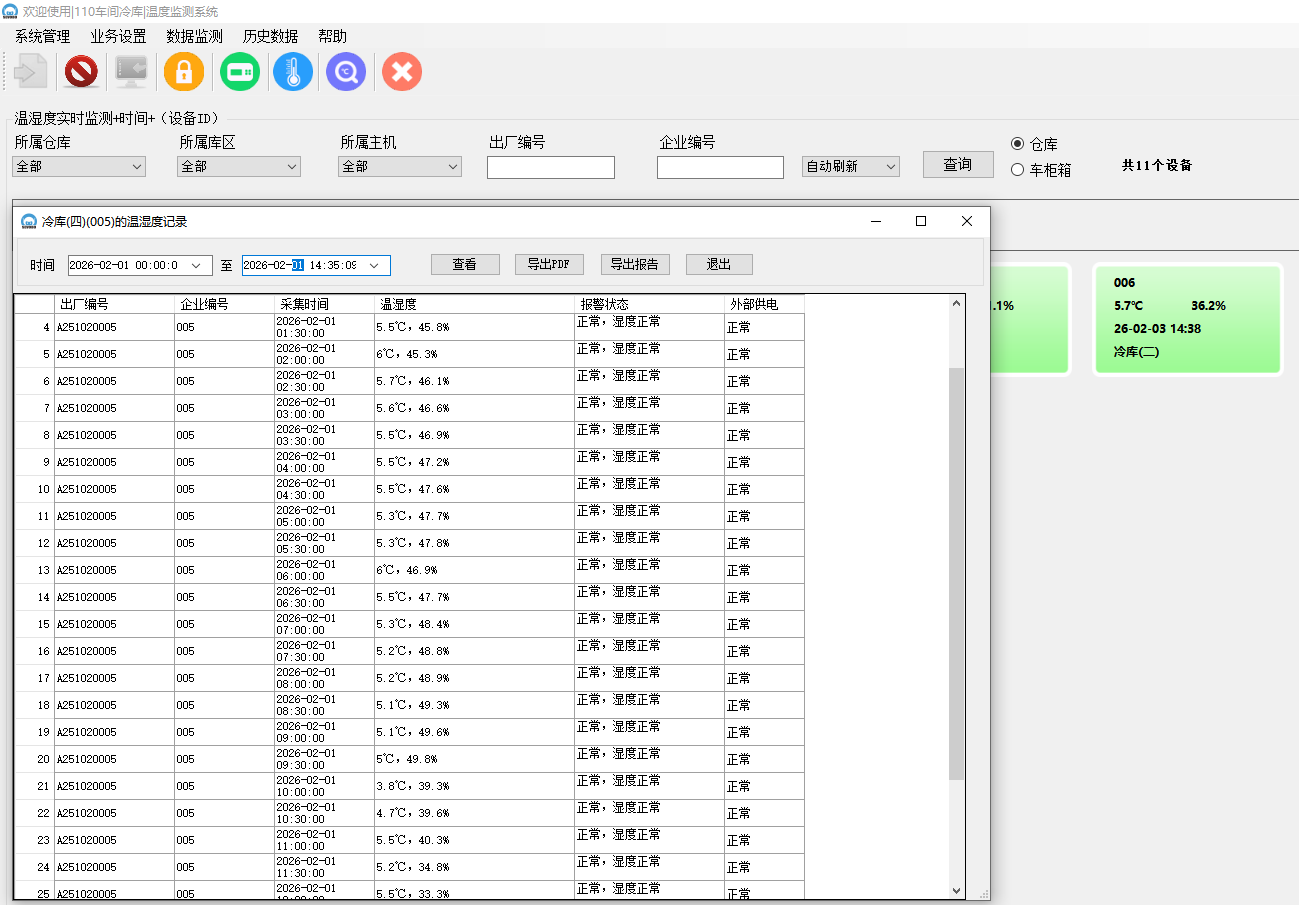This screenshot has height=905, width=1299.
Task: Expand the 所属库区 dropdown
Action: coord(291,167)
